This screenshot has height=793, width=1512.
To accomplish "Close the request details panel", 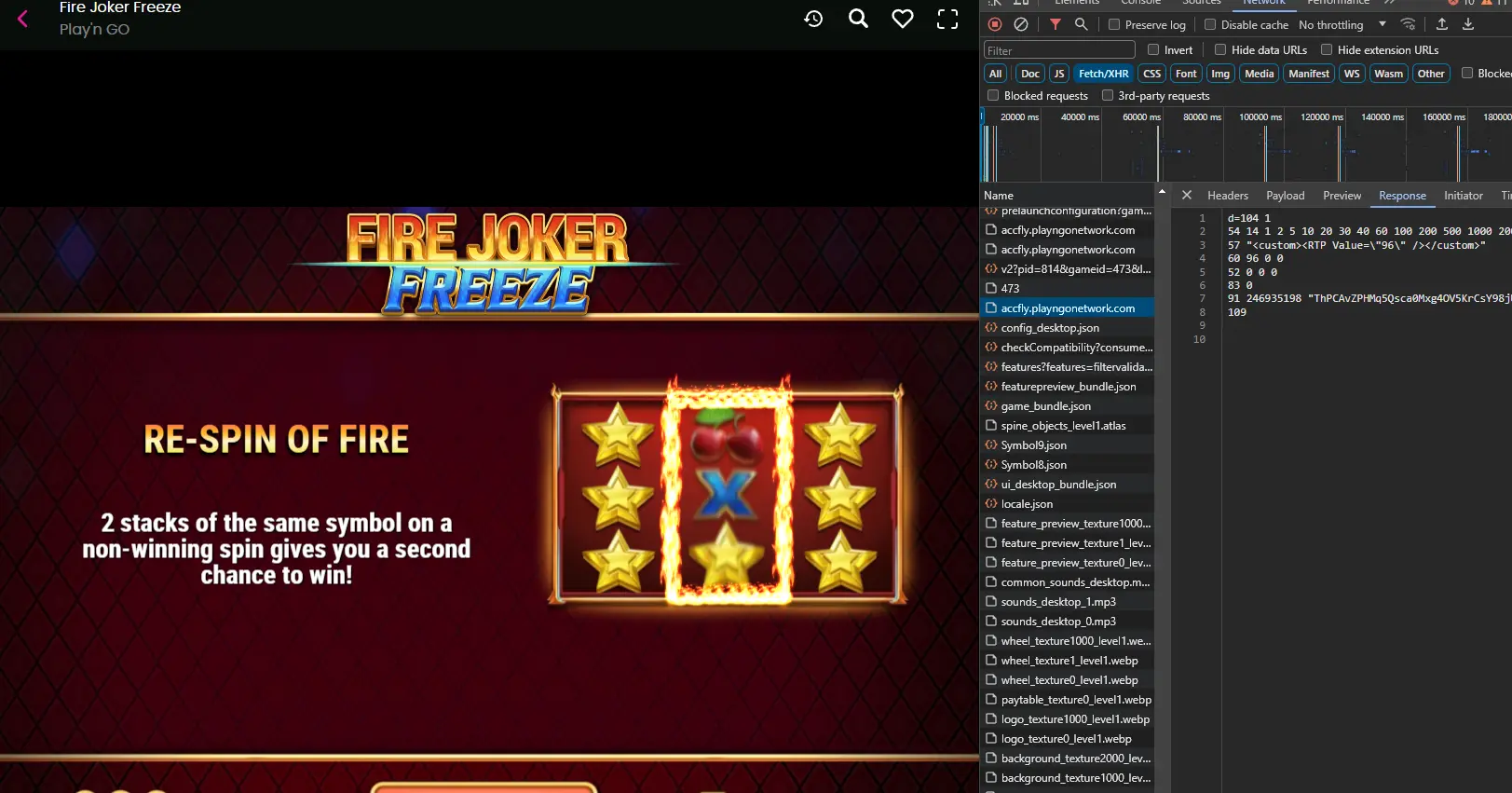I will 1186,195.
